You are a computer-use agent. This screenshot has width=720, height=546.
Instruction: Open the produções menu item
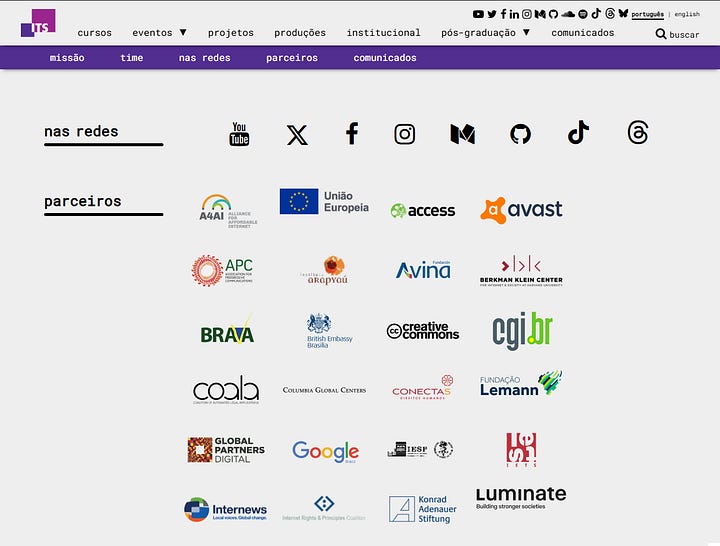[300, 33]
